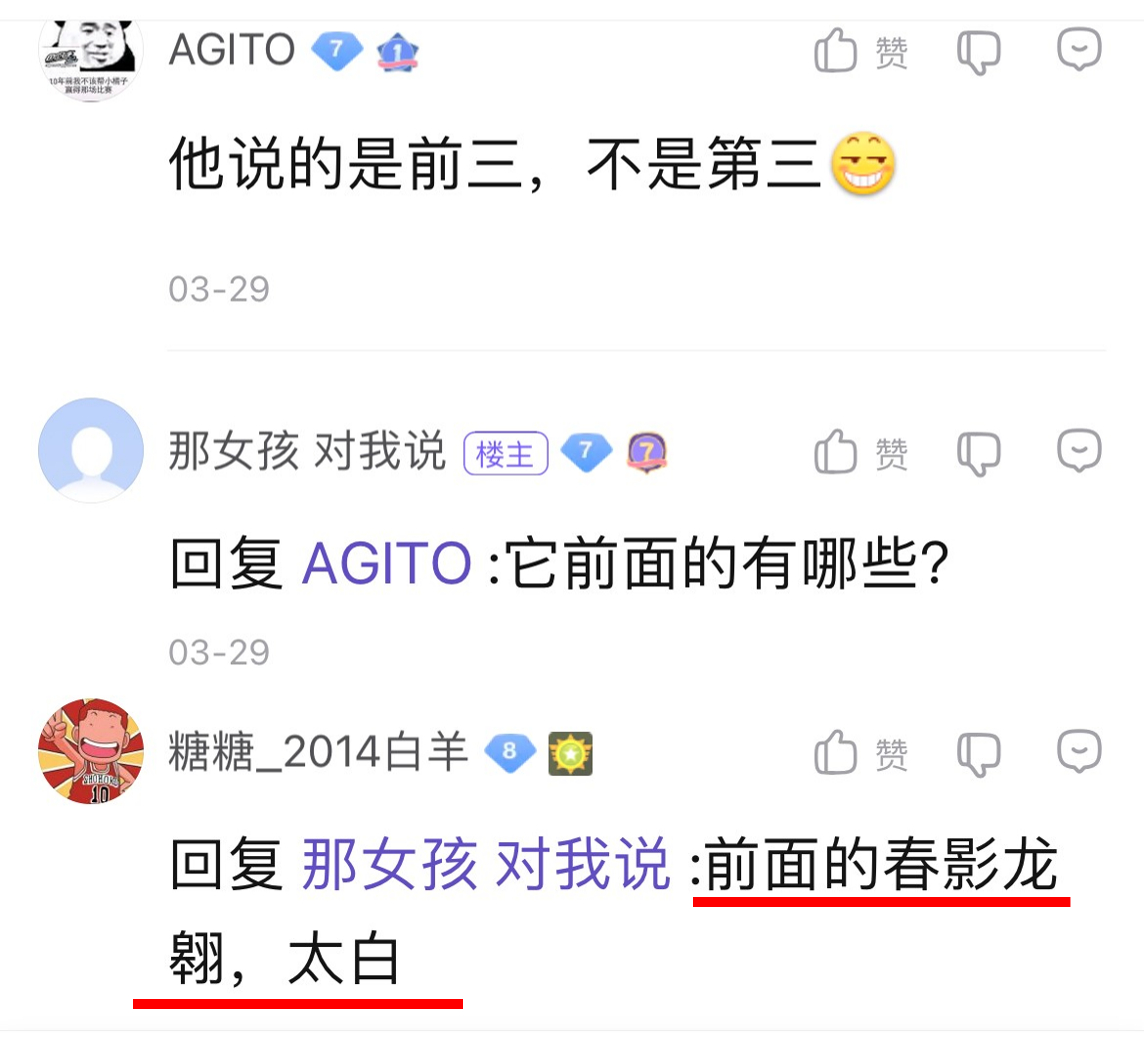This screenshot has width=1144, height=1044.
Task: Open AGITO's profile avatar
Action: pyautogui.click(x=90, y=60)
